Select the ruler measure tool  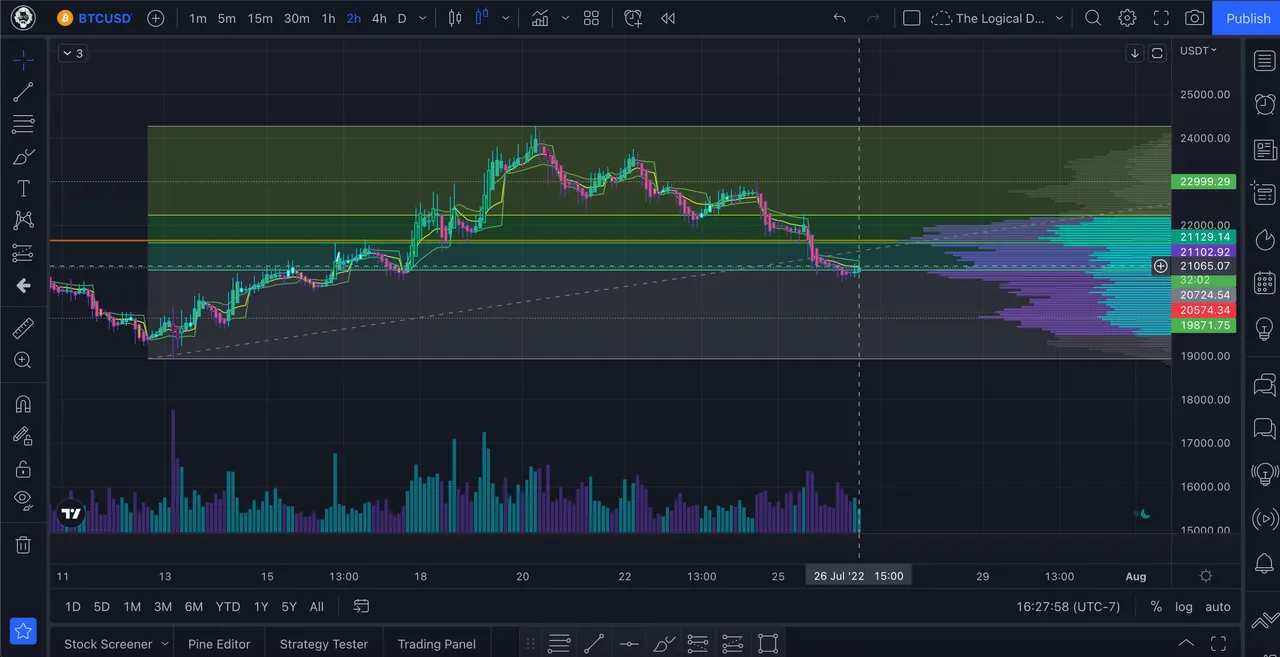[23, 328]
